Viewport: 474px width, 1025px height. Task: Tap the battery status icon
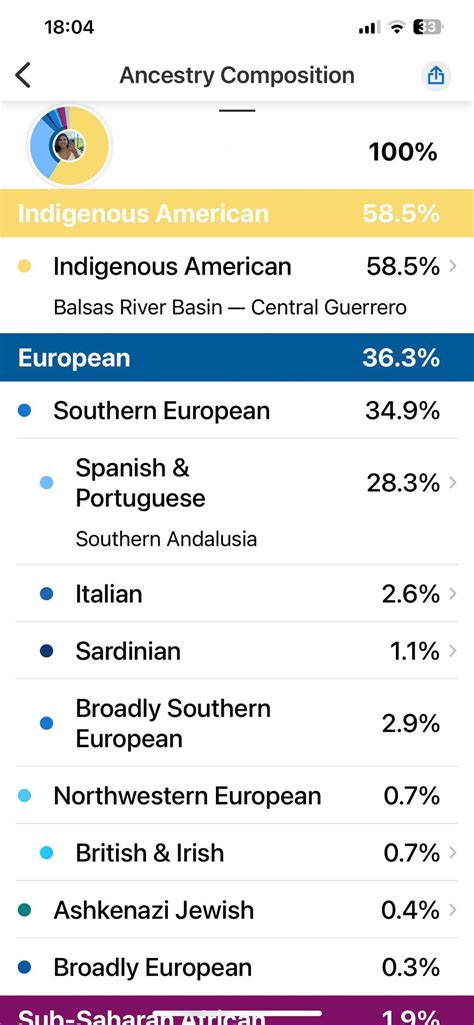click(x=428, y=27)
